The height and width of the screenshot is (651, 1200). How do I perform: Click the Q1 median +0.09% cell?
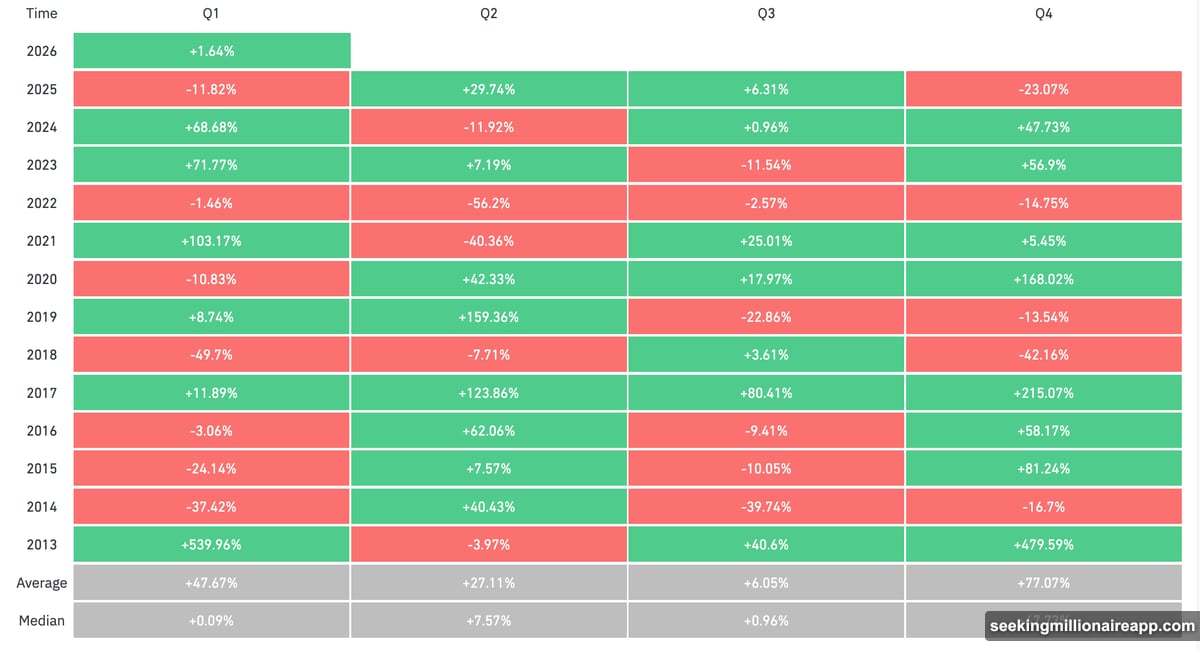[211, 621]
